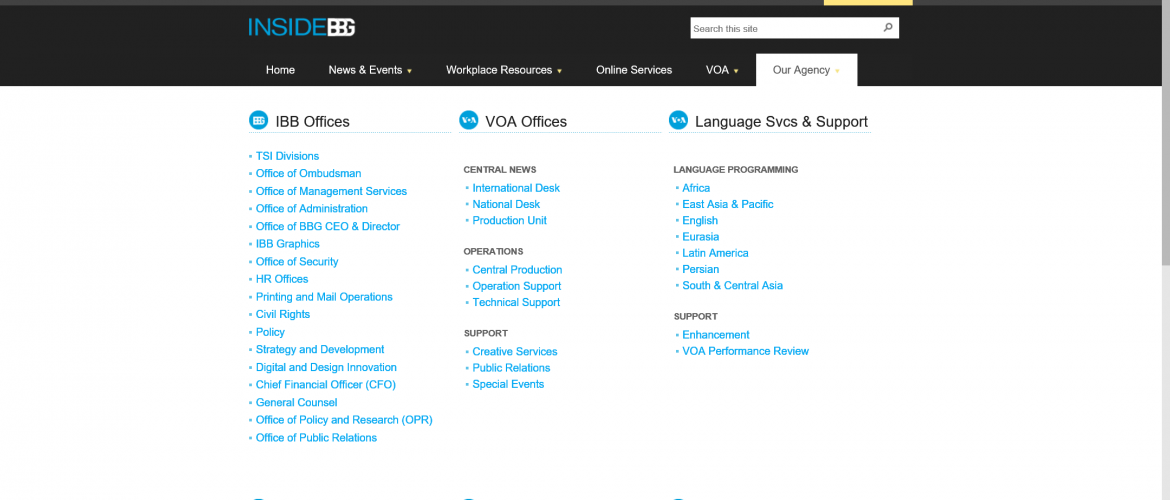Open the Policy link
This screenshot has width=1170, height=500.
270,332
